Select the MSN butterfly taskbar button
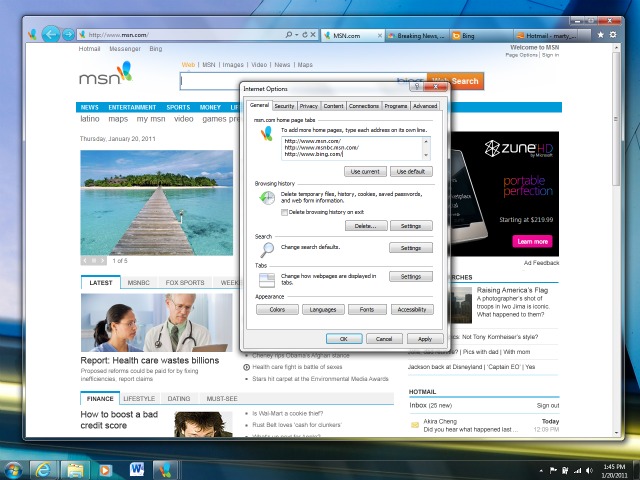This screenshot has width=640, height=480. tap(165, 470)
